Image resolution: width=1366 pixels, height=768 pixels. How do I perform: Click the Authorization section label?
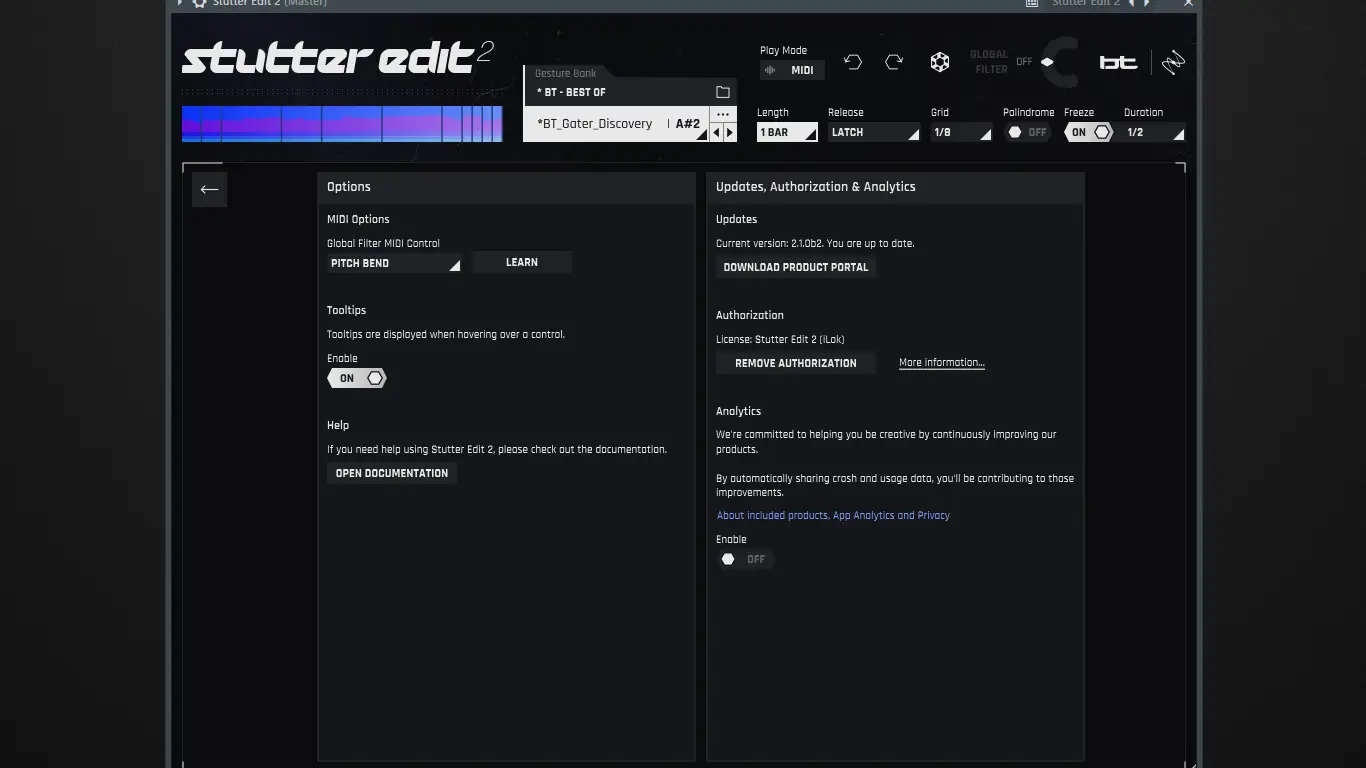coord(750,315)
